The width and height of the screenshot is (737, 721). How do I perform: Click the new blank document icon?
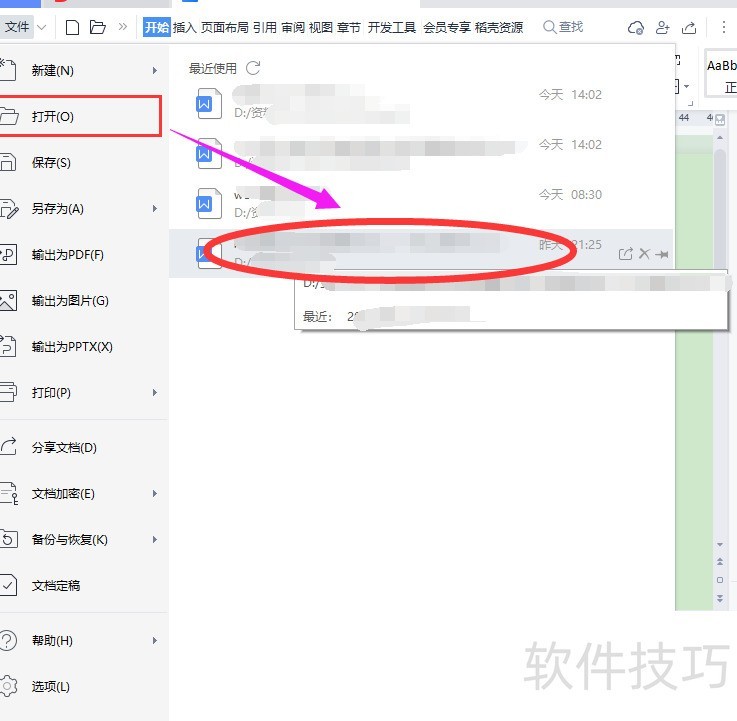point(72,27)
